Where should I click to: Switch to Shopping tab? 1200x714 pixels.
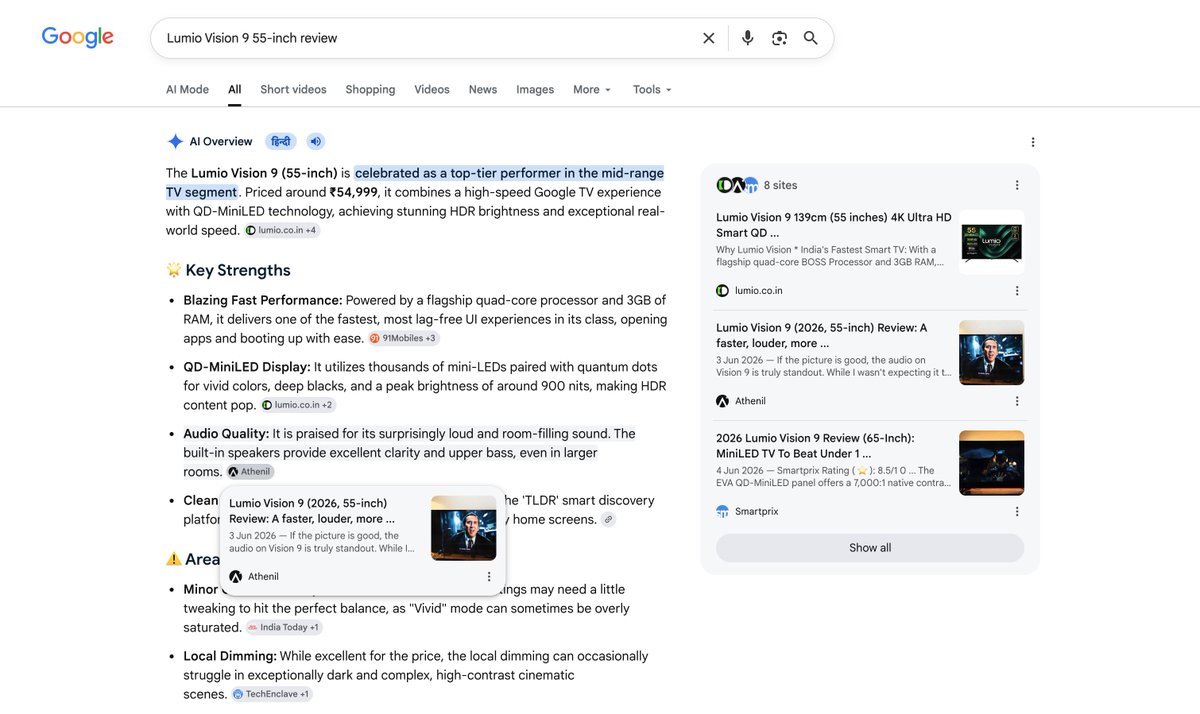point(370,89)
